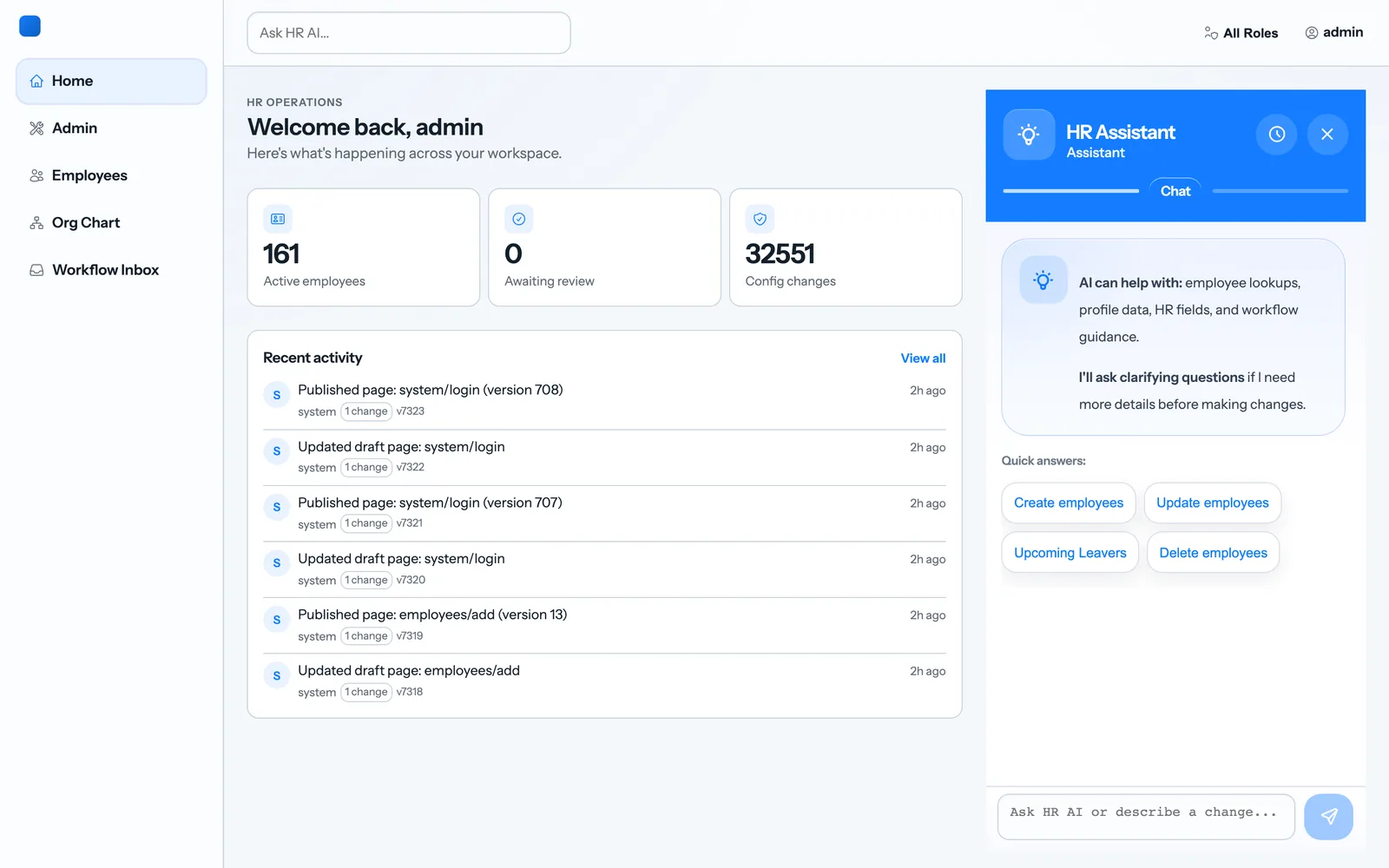Click the avatar of the v7318 entry
The width and height of the screenshot is (1389, 868).
[x=277, y=675]
